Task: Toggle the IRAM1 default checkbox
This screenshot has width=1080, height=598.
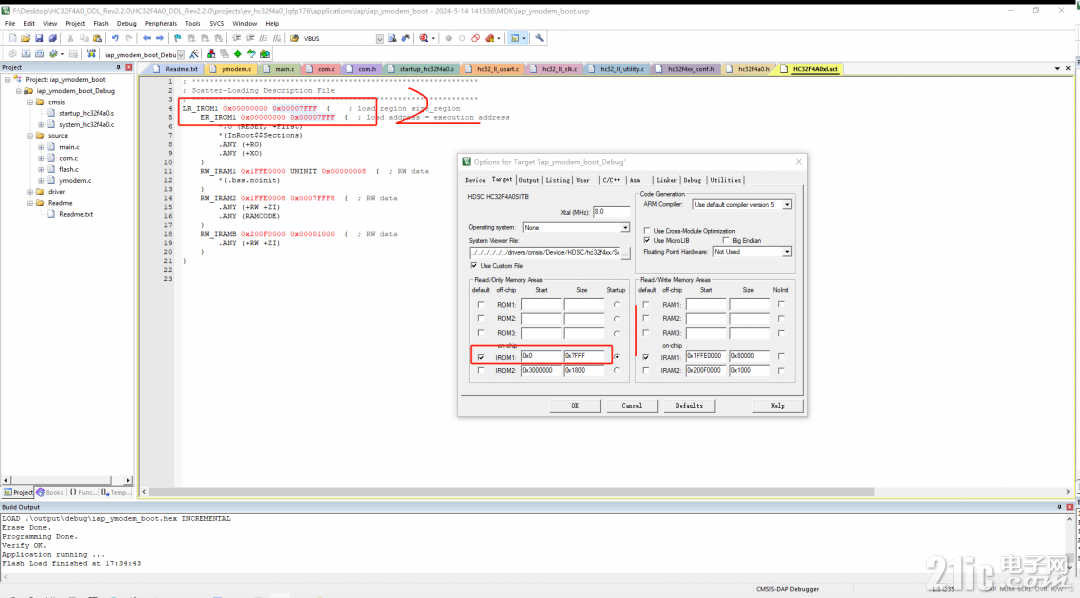Action: tap(645, 357)
